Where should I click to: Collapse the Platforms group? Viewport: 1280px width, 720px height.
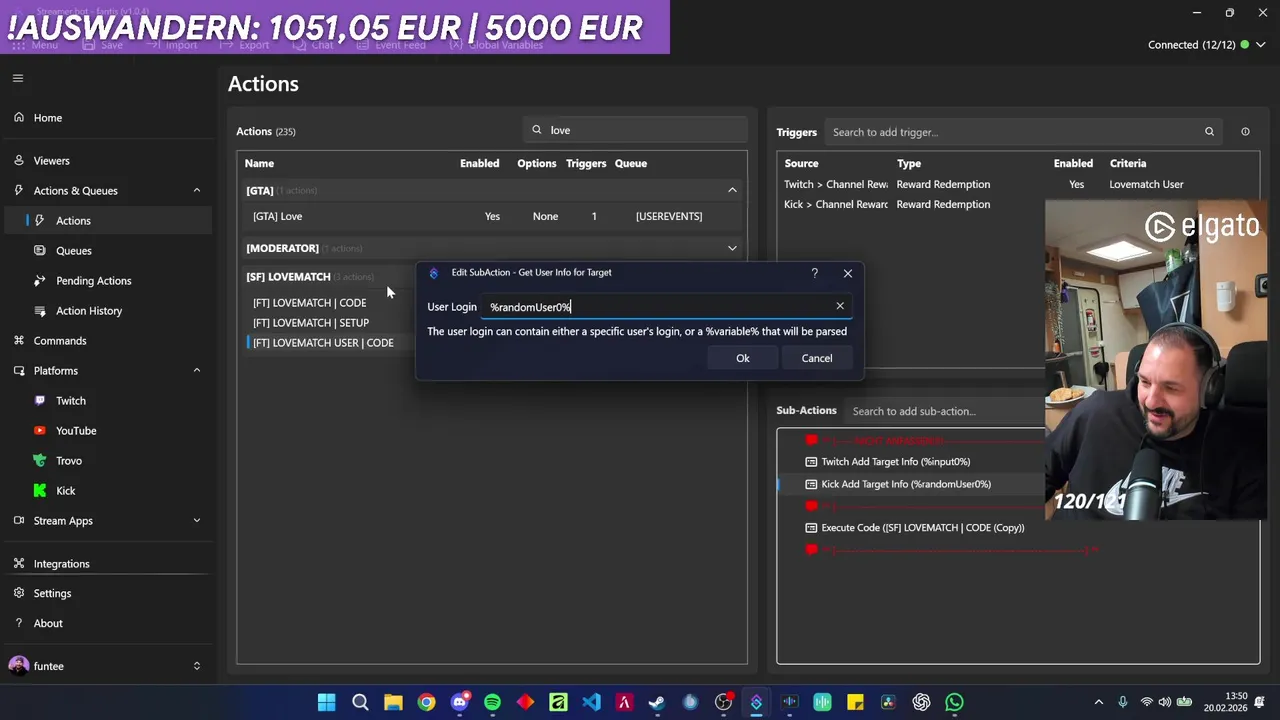[x=196, y=371]
